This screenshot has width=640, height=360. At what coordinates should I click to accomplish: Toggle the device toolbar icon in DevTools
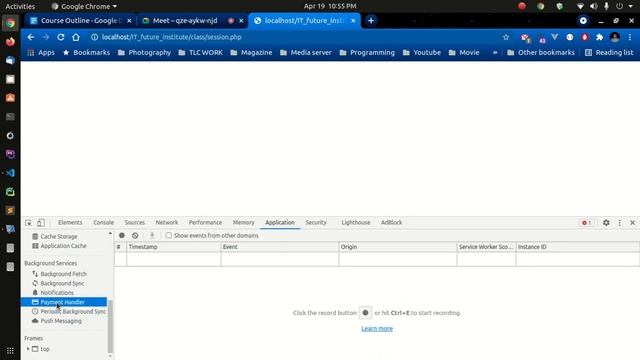41,223
